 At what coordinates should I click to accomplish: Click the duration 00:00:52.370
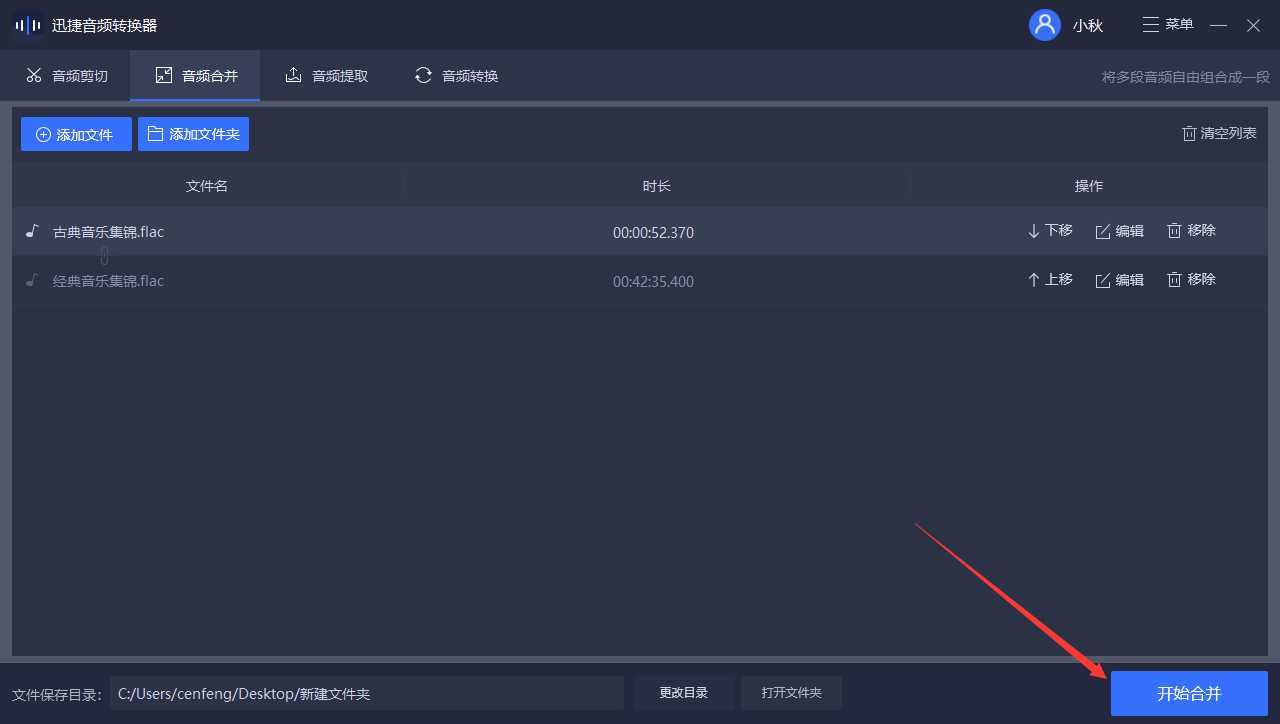tap(653, 233)
